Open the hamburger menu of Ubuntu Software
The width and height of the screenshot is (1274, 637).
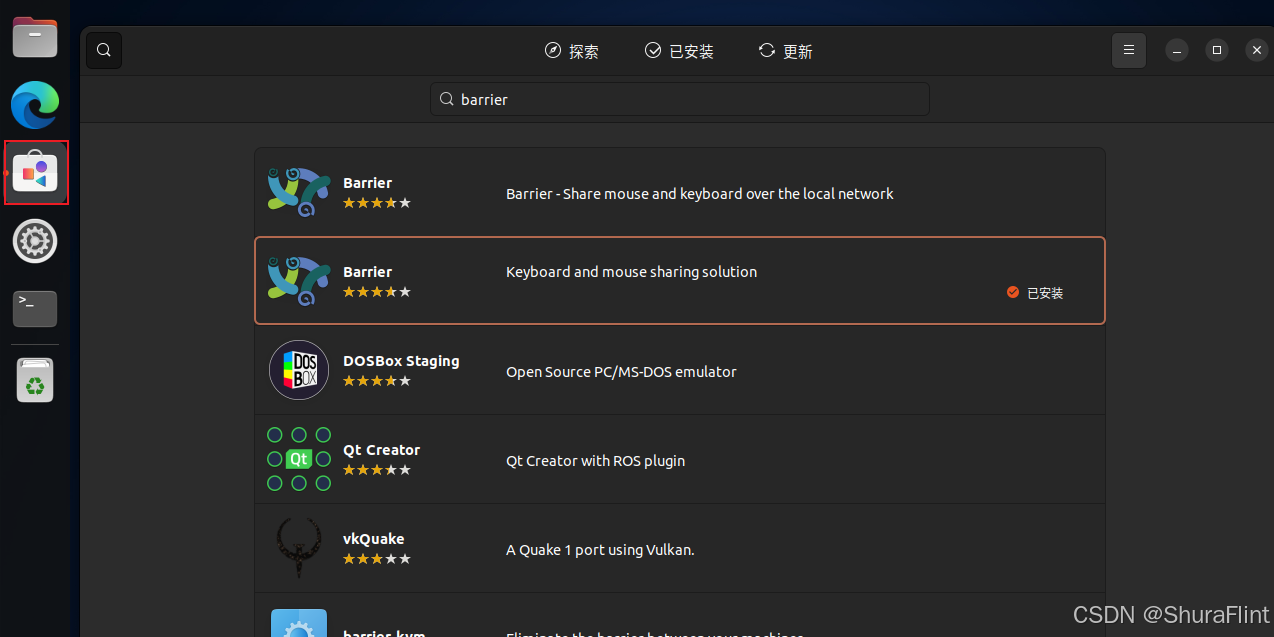tap(1129, 50)
